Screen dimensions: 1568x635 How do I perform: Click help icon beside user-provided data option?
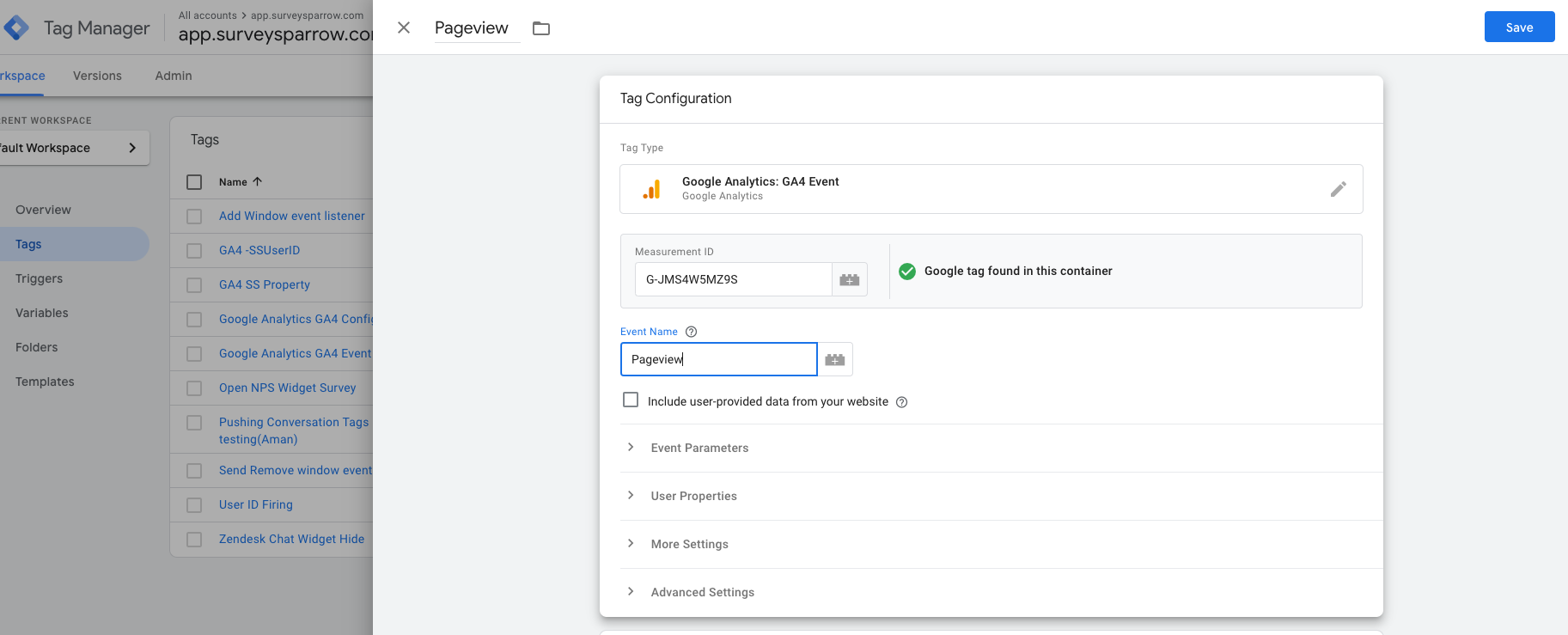(901, 402)
